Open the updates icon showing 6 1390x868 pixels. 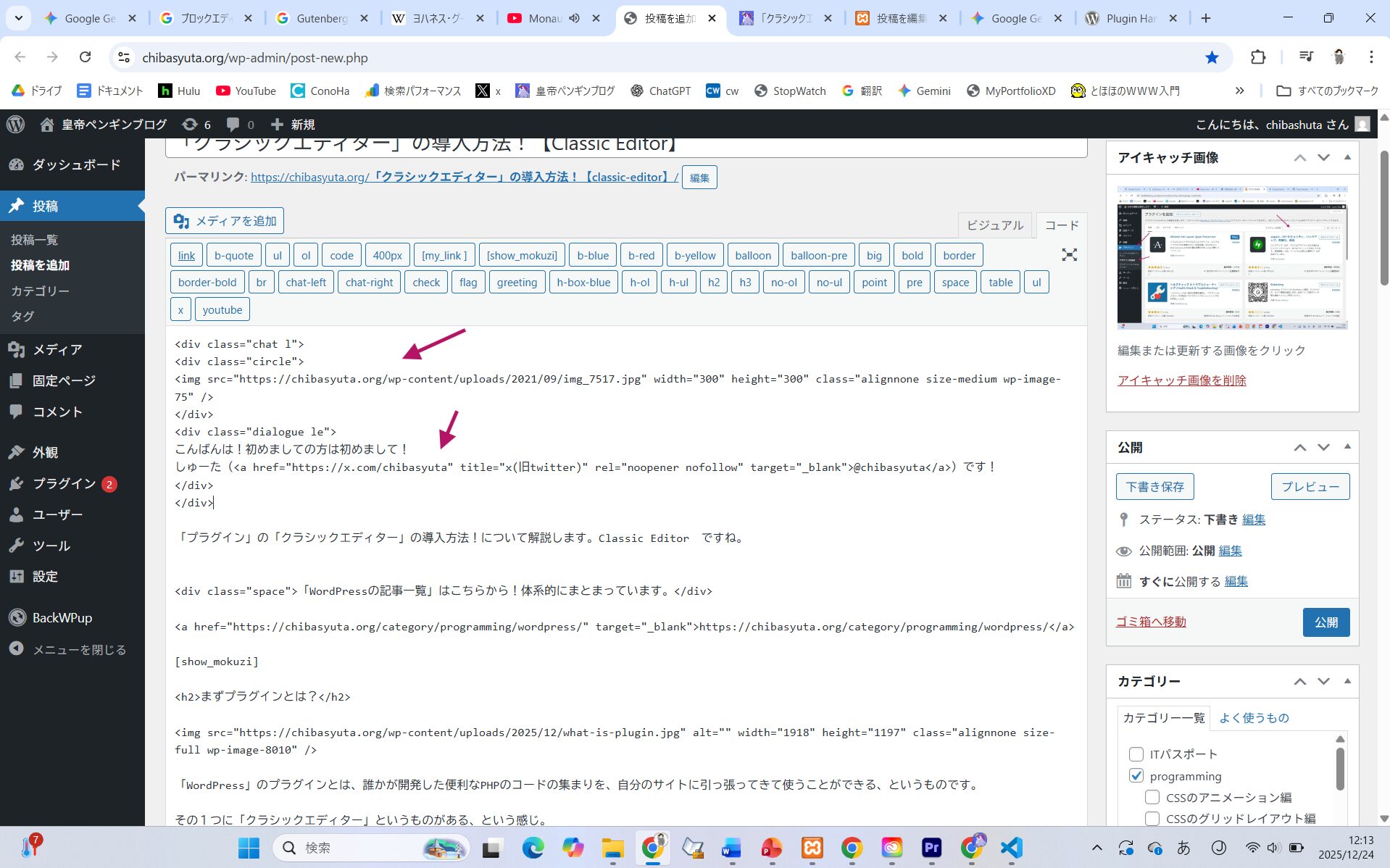pos(196,125)
